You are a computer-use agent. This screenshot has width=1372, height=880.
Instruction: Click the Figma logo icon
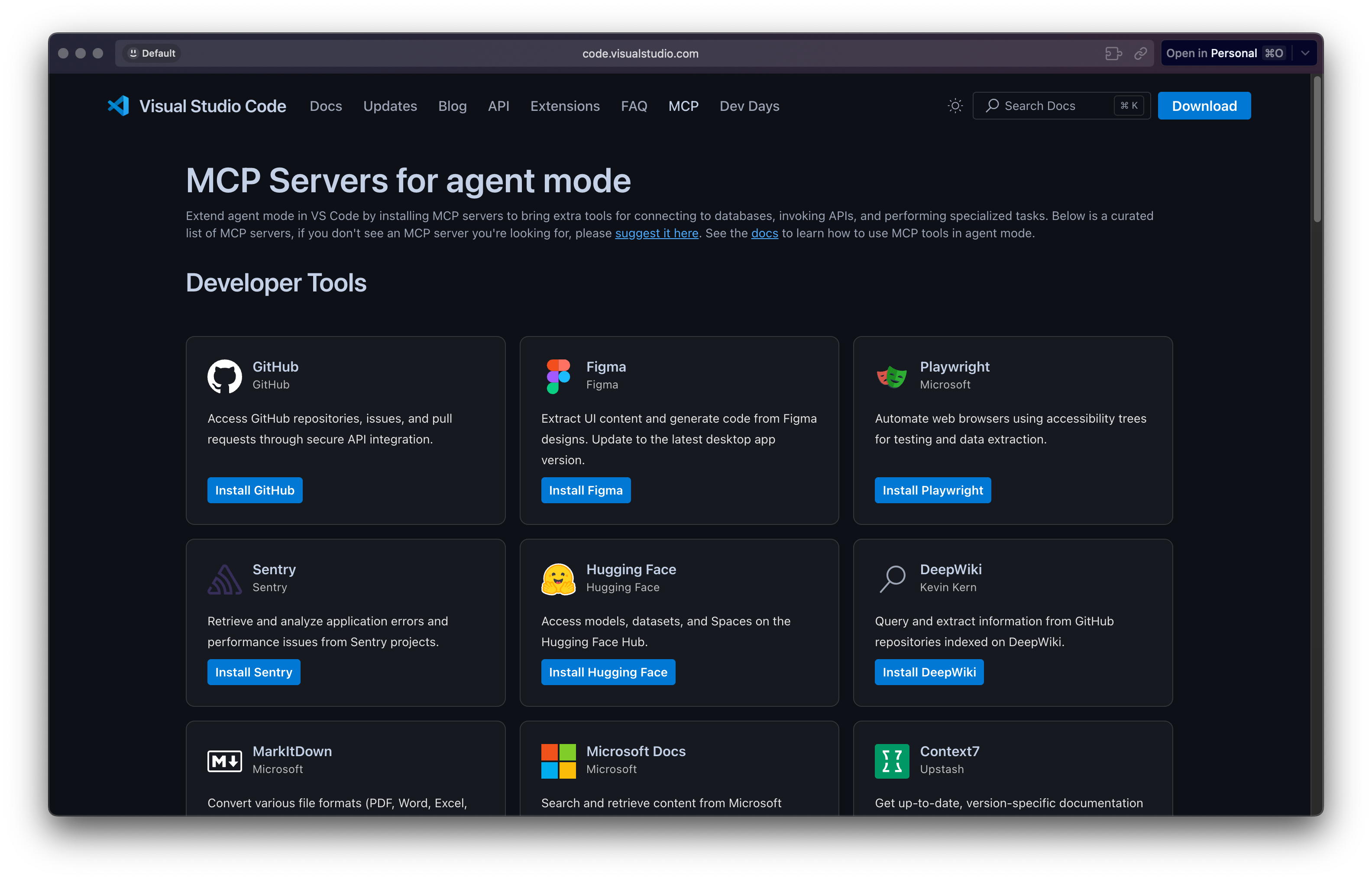point(558,376)
